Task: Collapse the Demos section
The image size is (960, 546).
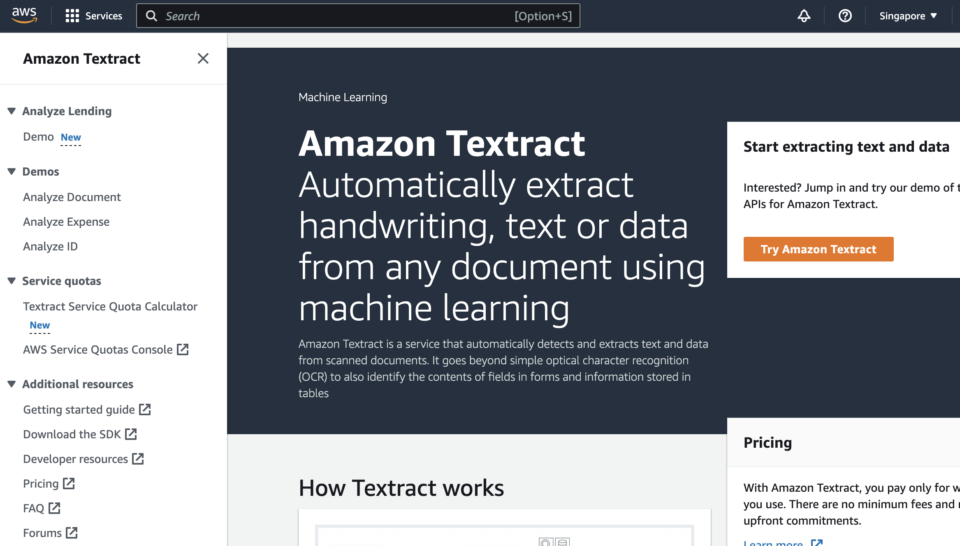Action: tap(12, 172)
